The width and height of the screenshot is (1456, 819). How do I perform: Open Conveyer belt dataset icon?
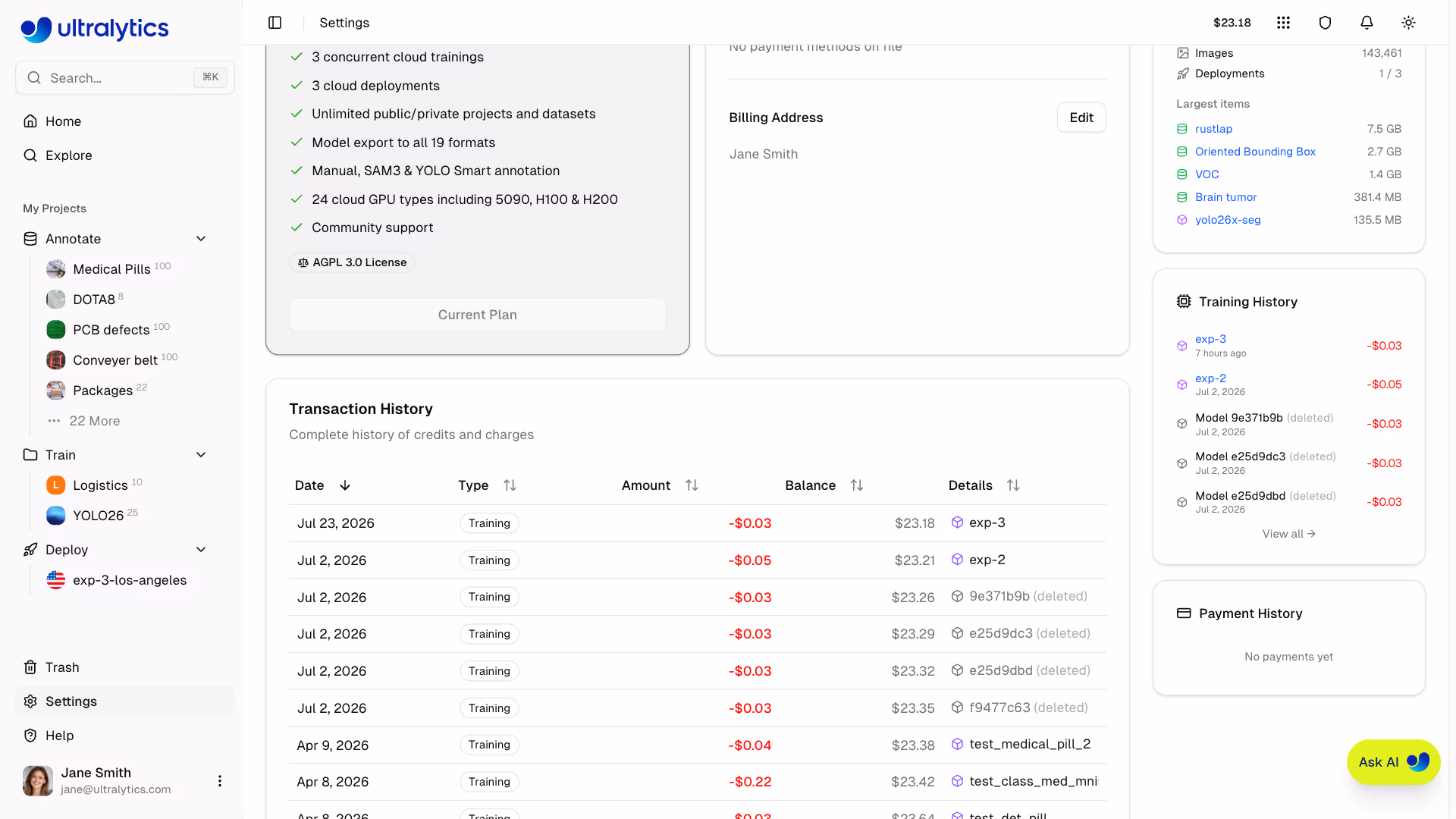tap(56, 360)
